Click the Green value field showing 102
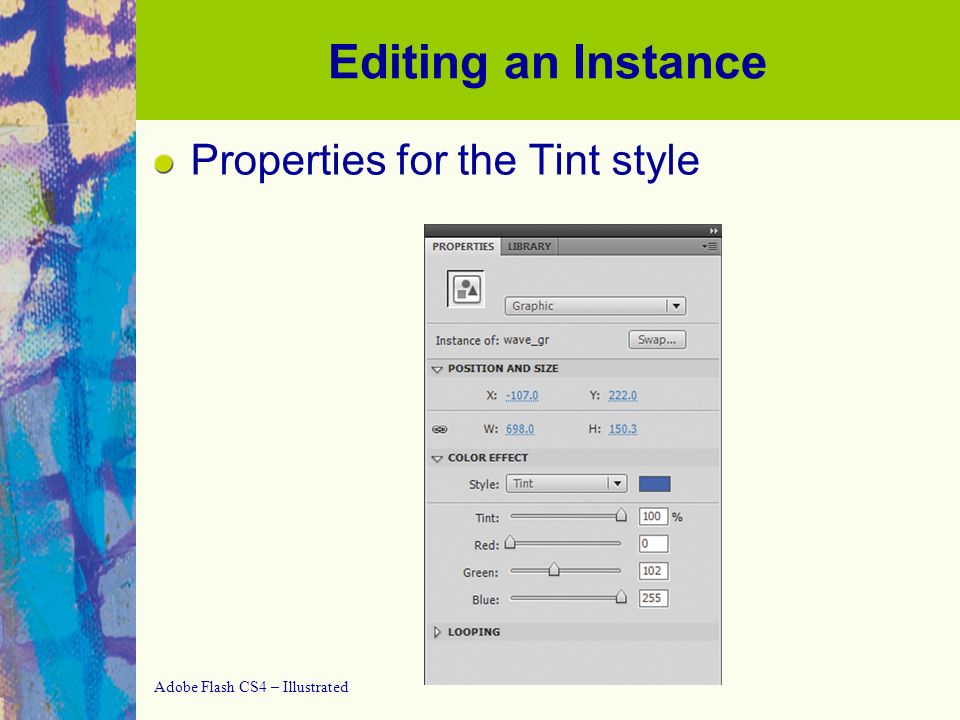This screenshot has height=720, width=960. click(653, 571)
